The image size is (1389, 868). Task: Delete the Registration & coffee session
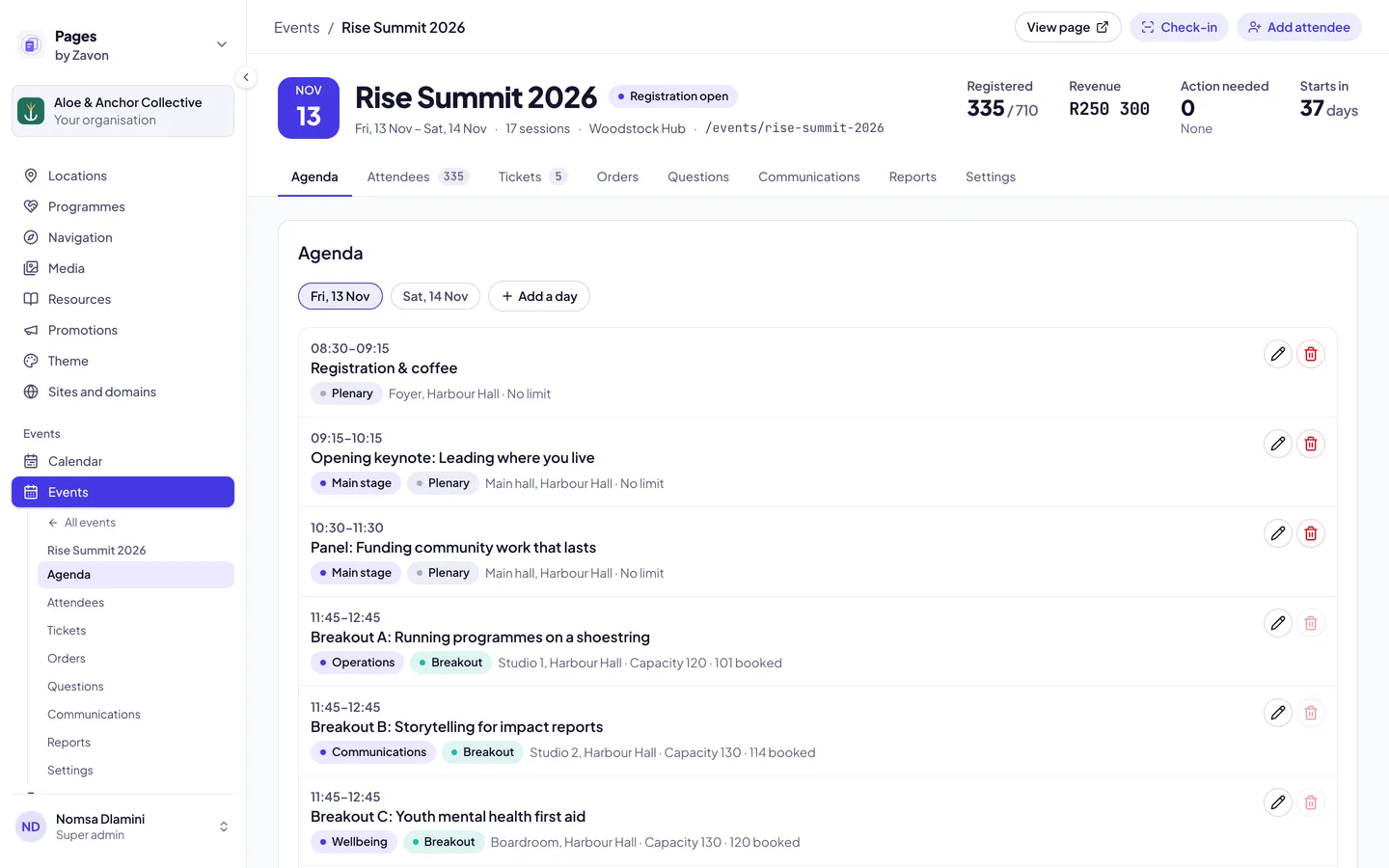[1311, 354]
